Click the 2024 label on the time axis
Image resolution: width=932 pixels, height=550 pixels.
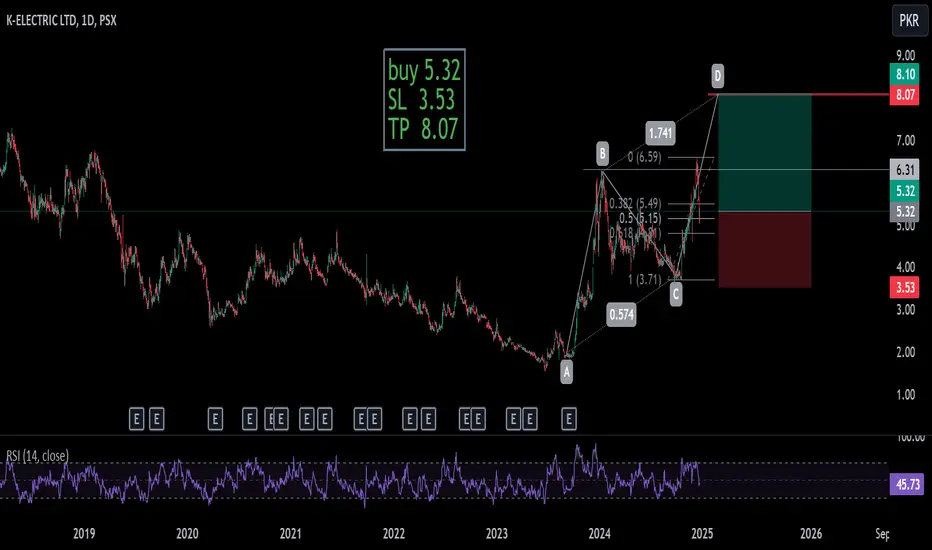599,533
